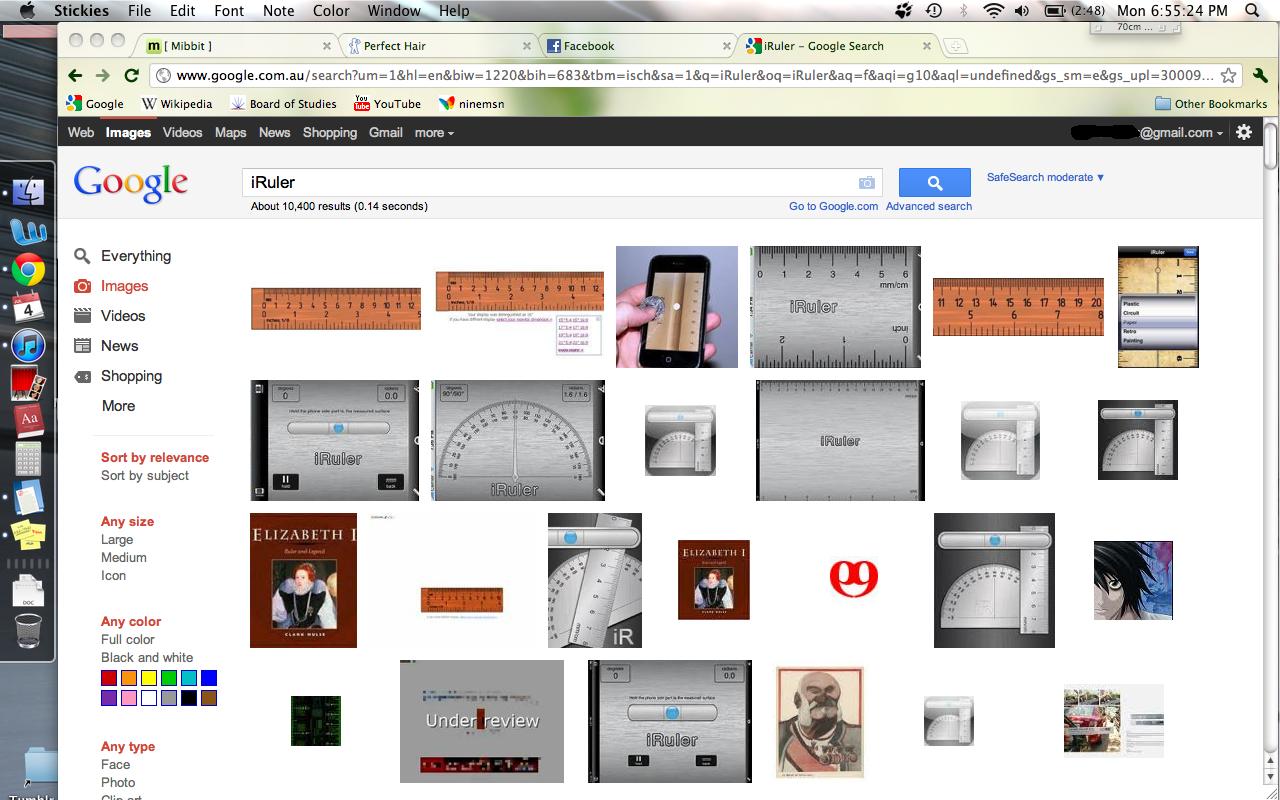Reload the page with refresh icon

pos(131,75)
